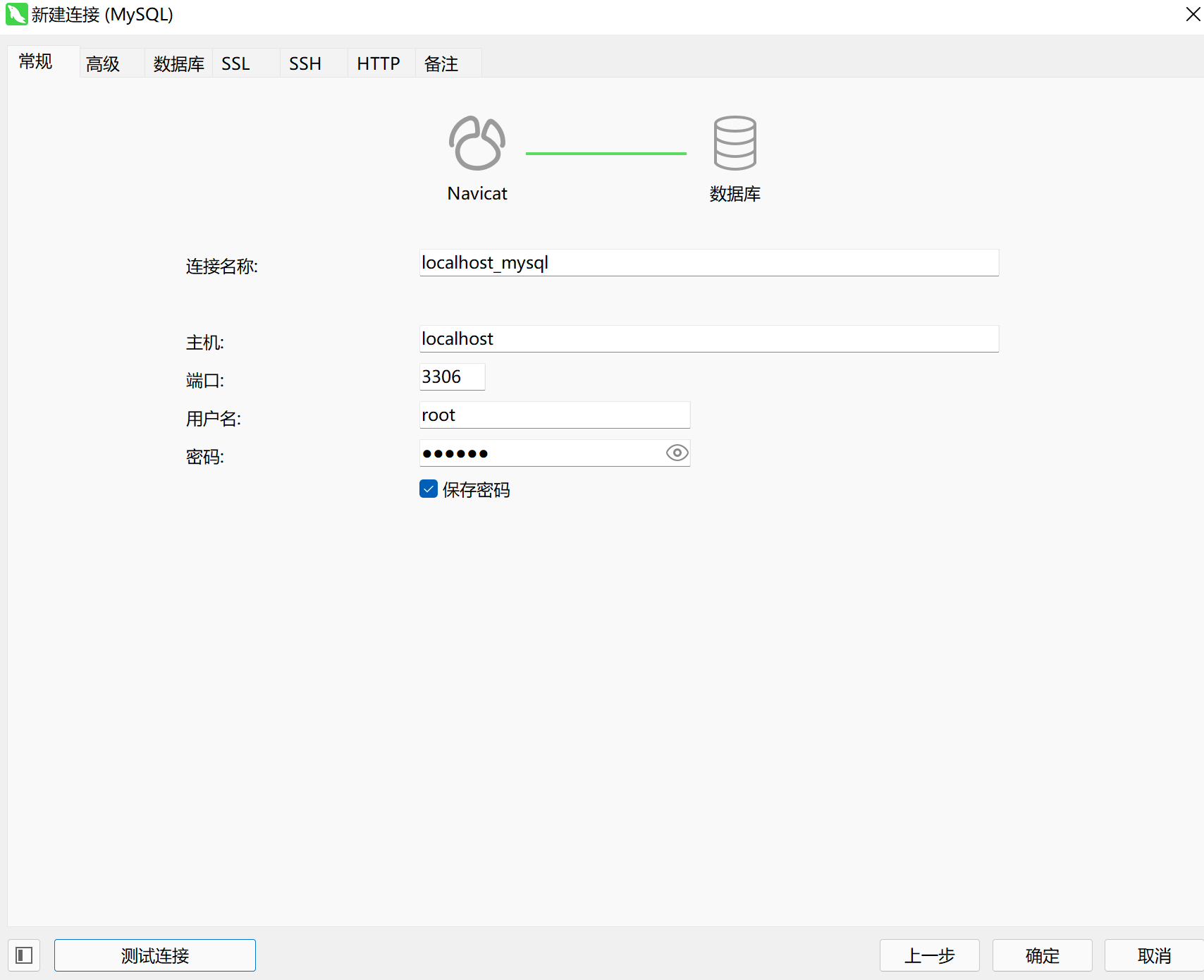Close the 新建连接 dialog window

coord(1193,14)
